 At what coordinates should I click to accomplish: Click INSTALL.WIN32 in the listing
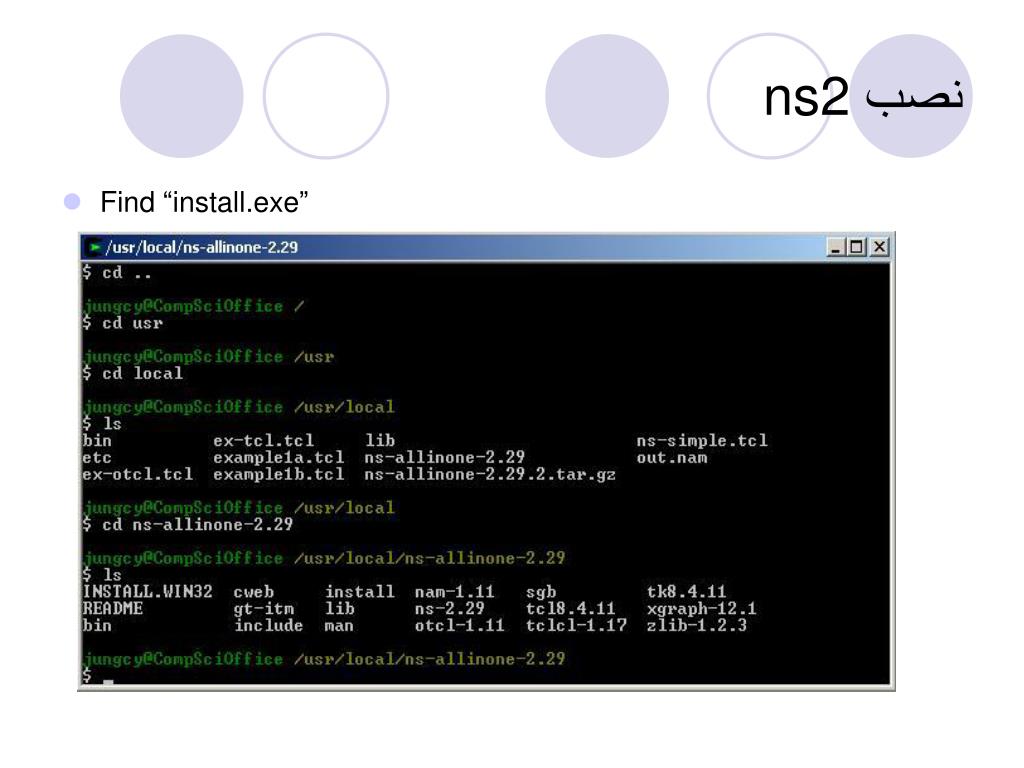click(x=148, y=592)
